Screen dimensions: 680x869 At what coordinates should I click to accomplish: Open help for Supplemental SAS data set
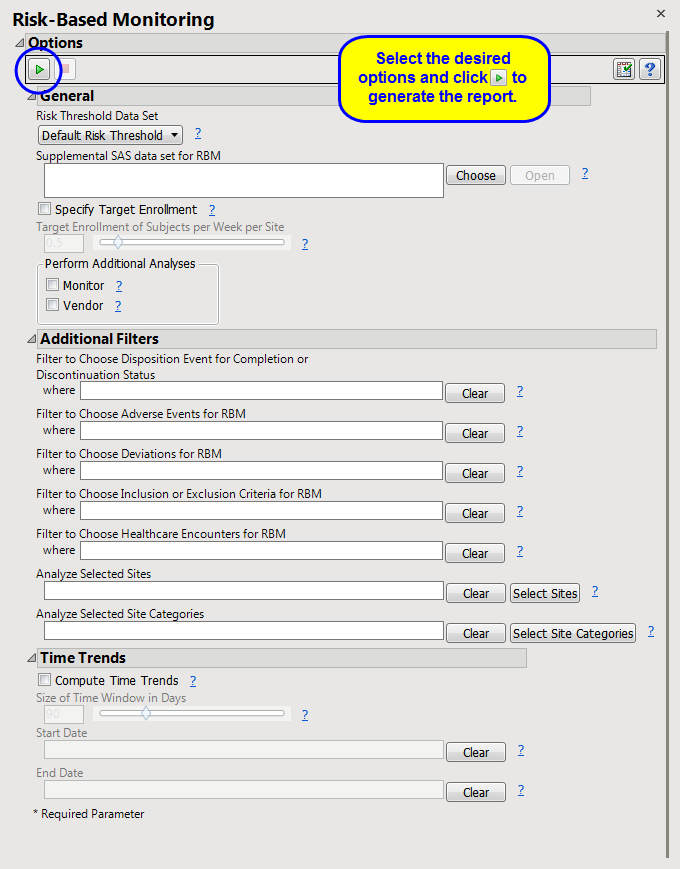[x=585, y=173]
